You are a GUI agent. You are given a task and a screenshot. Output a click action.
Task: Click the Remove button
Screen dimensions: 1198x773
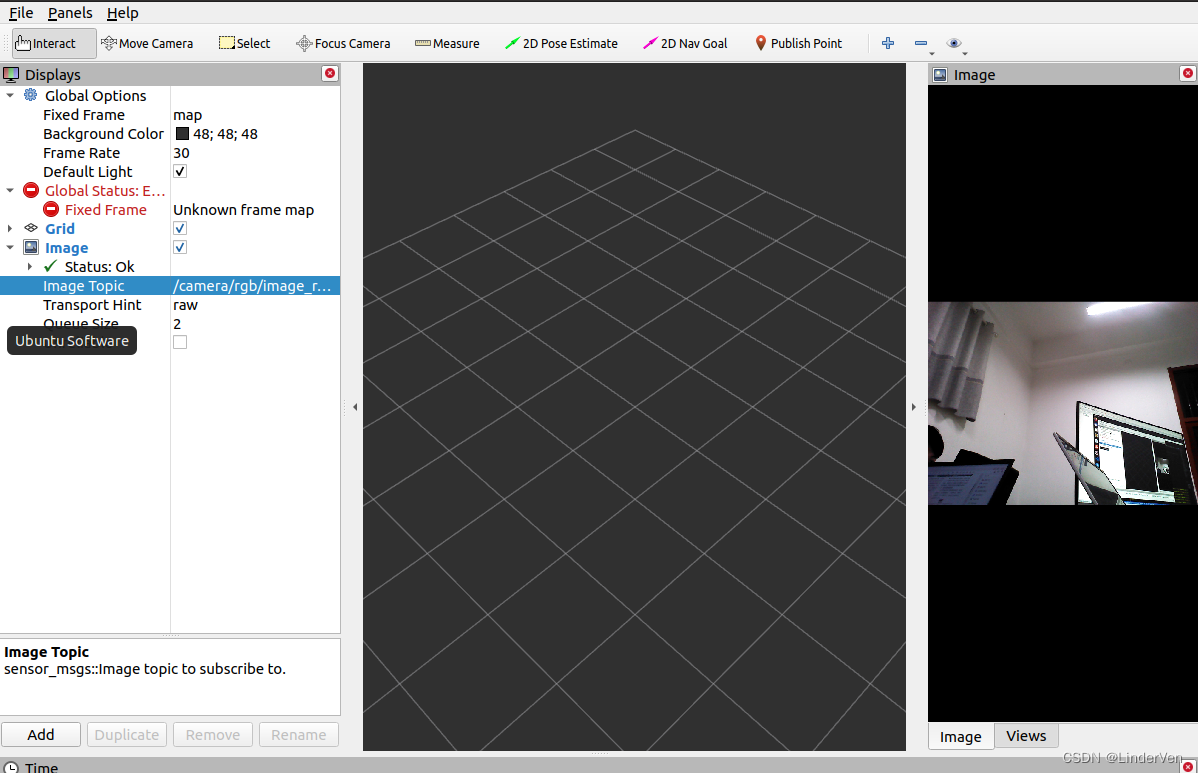point(212,735)
